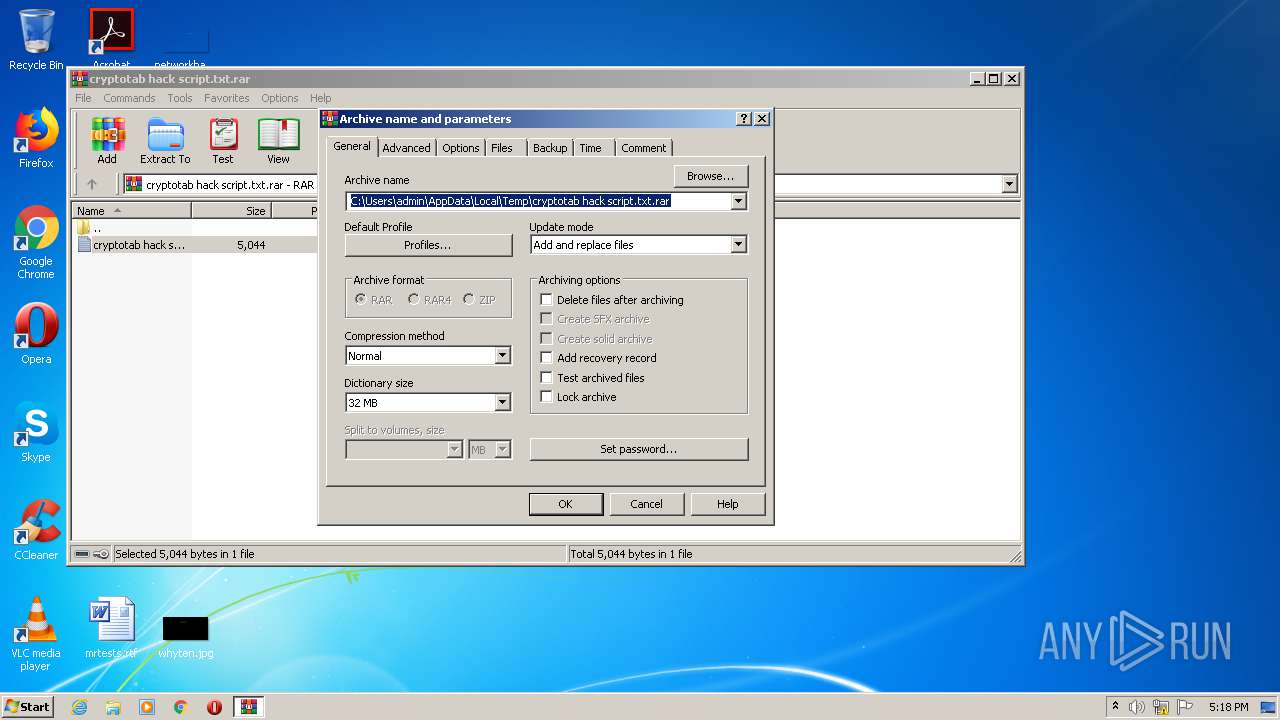Viewport: 1280px width, 720px height.
Task: Check Lock archive option
Action: [546, 397]
